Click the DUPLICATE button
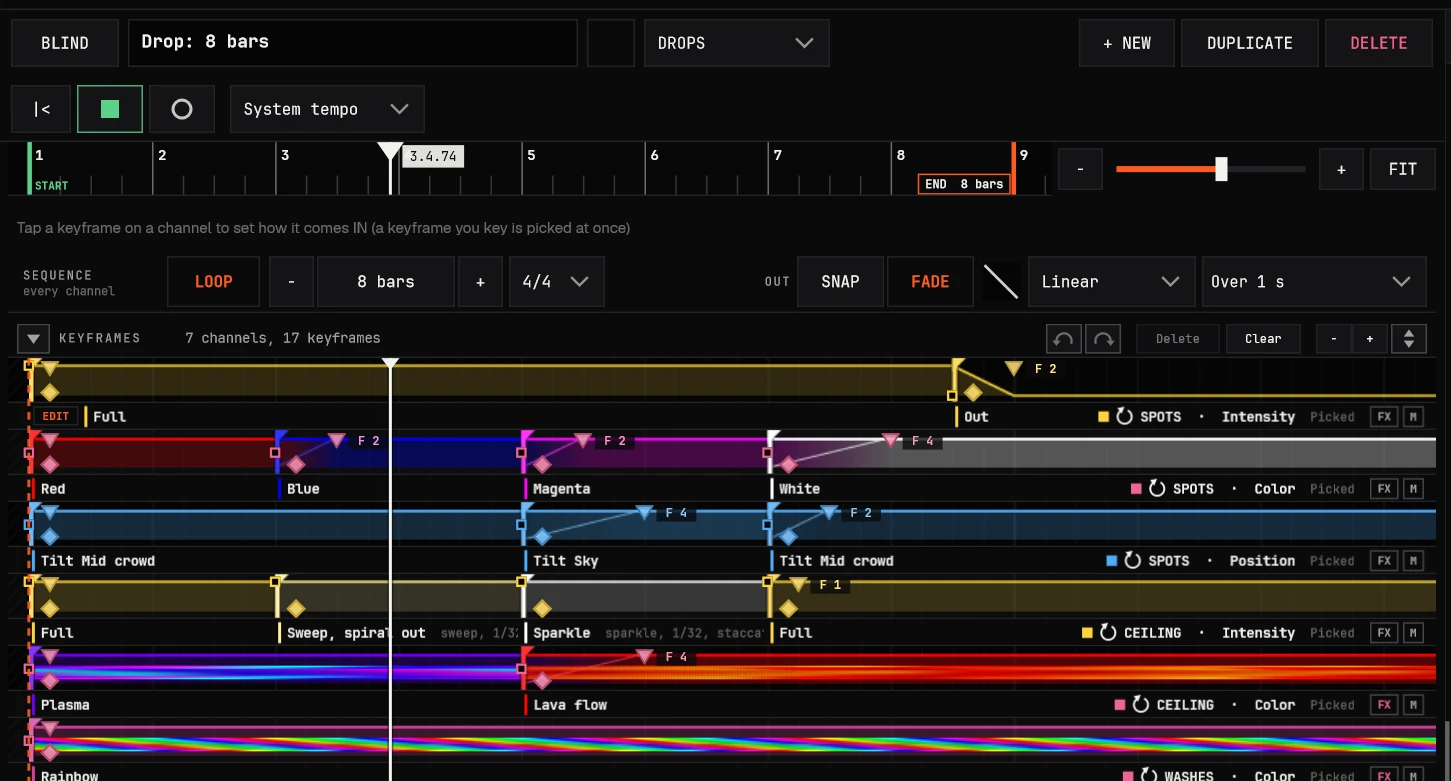1451x781 pixels. click(x=1250, y=43)
